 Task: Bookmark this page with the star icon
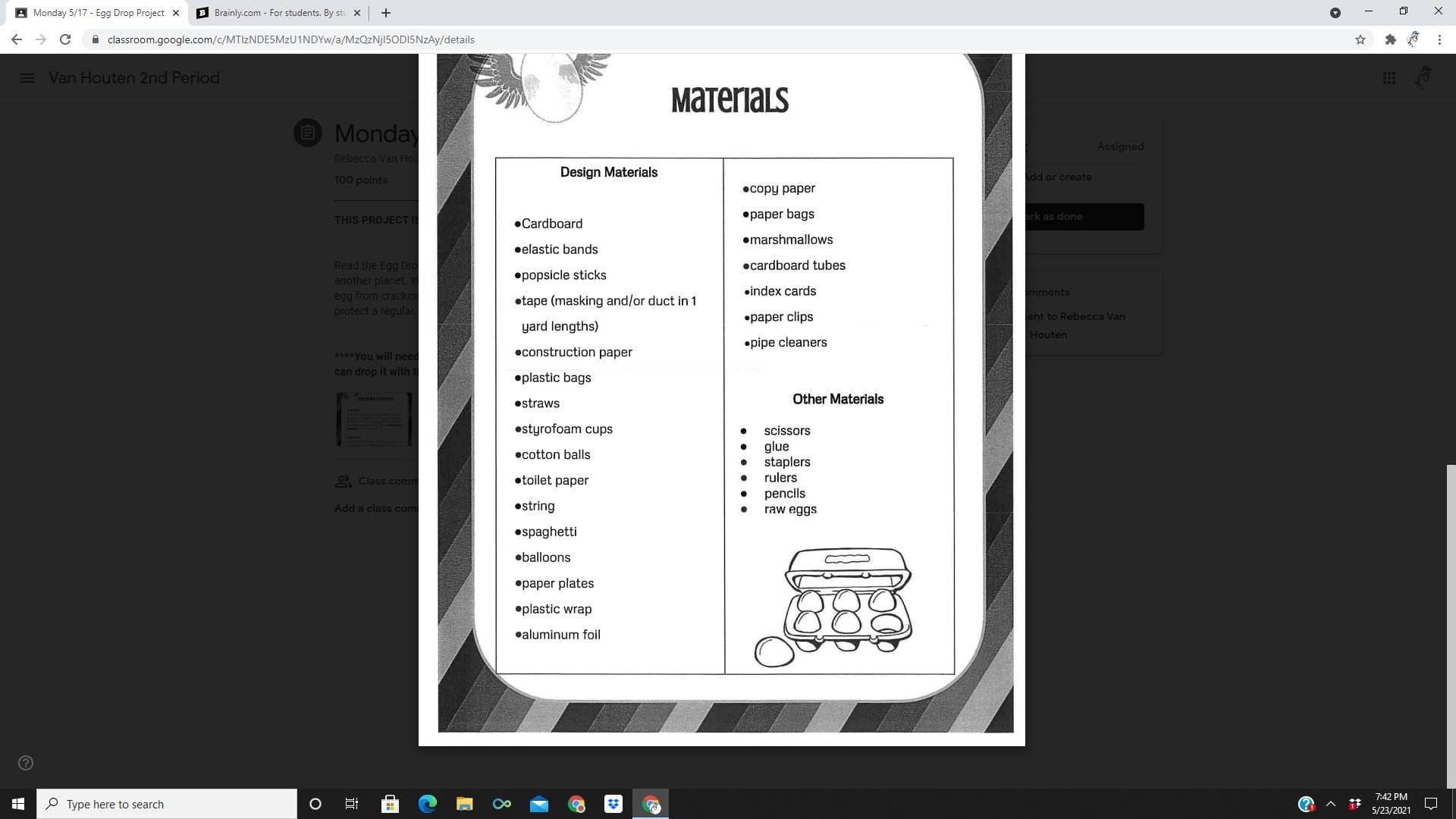tap(1360, 39)
